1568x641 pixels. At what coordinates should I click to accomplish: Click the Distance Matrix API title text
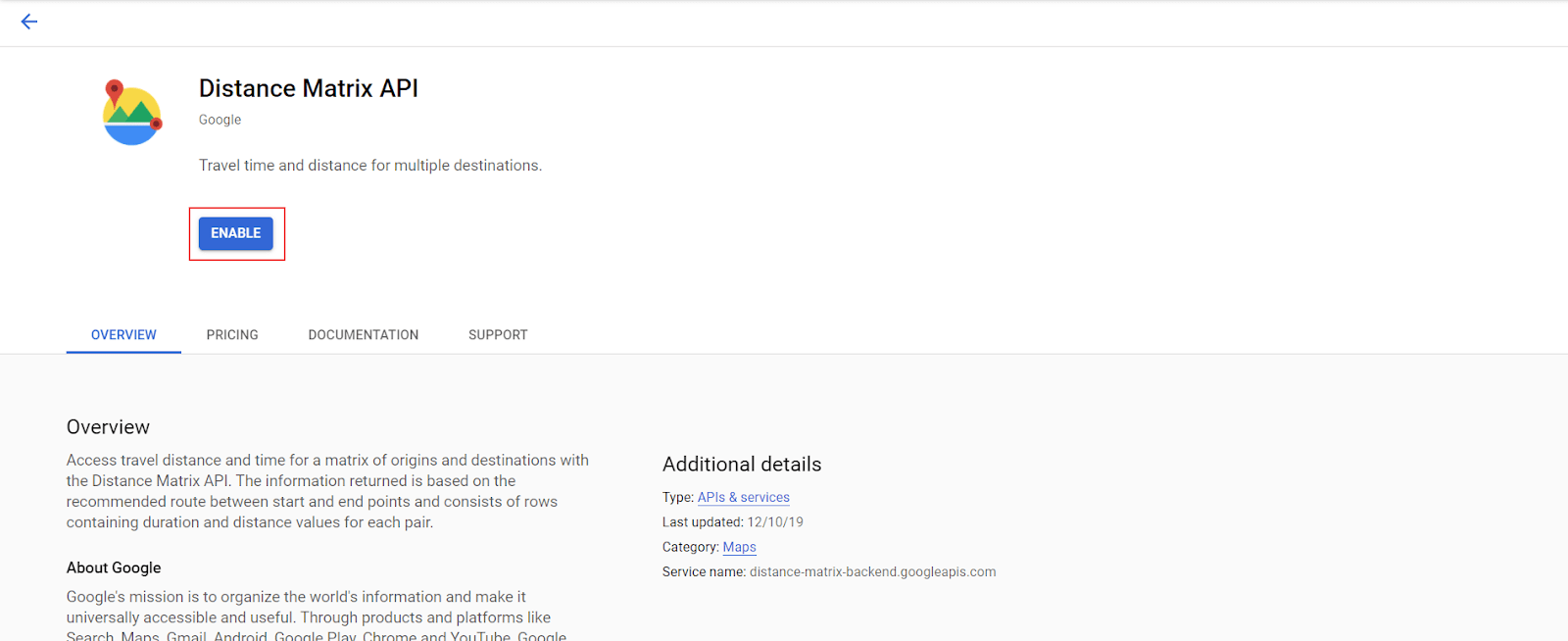point(308,88)
